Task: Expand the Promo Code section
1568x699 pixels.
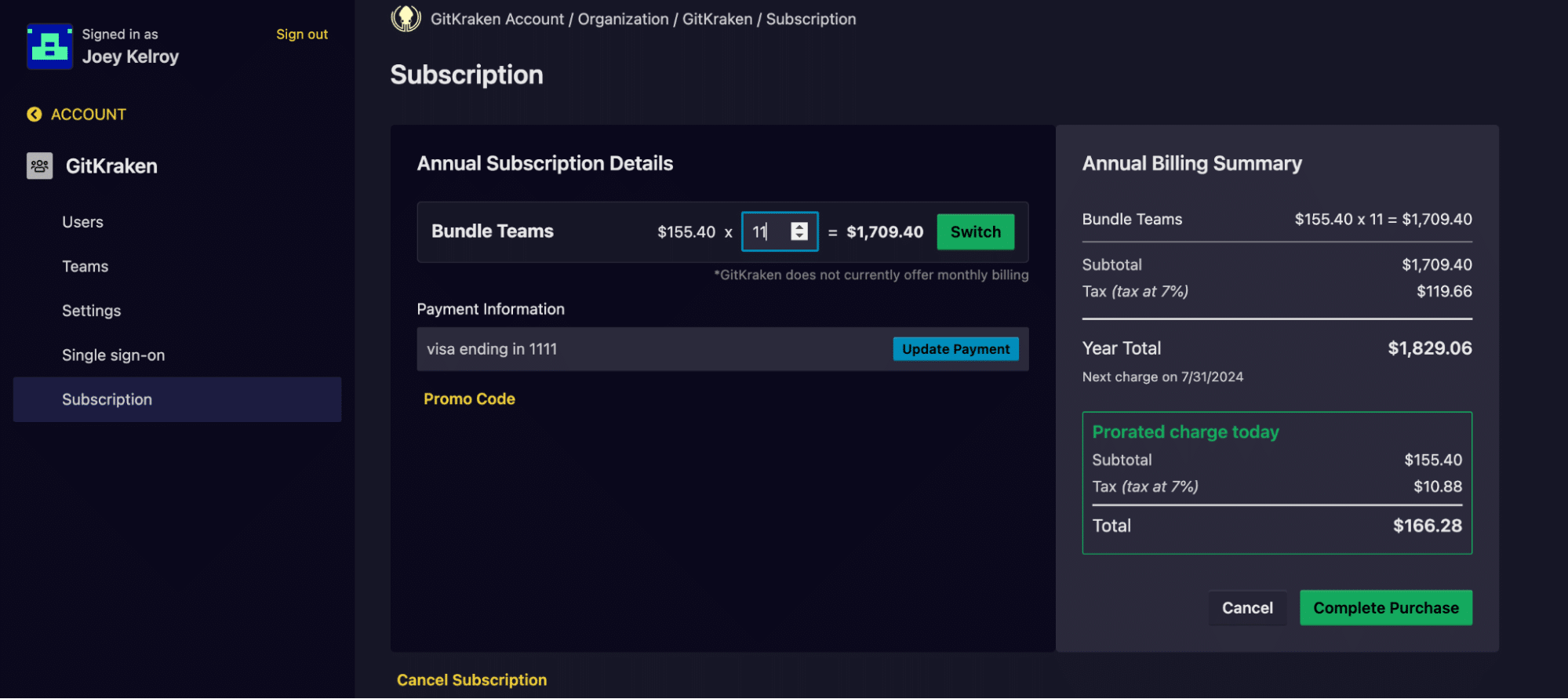Action: (469, 399)
